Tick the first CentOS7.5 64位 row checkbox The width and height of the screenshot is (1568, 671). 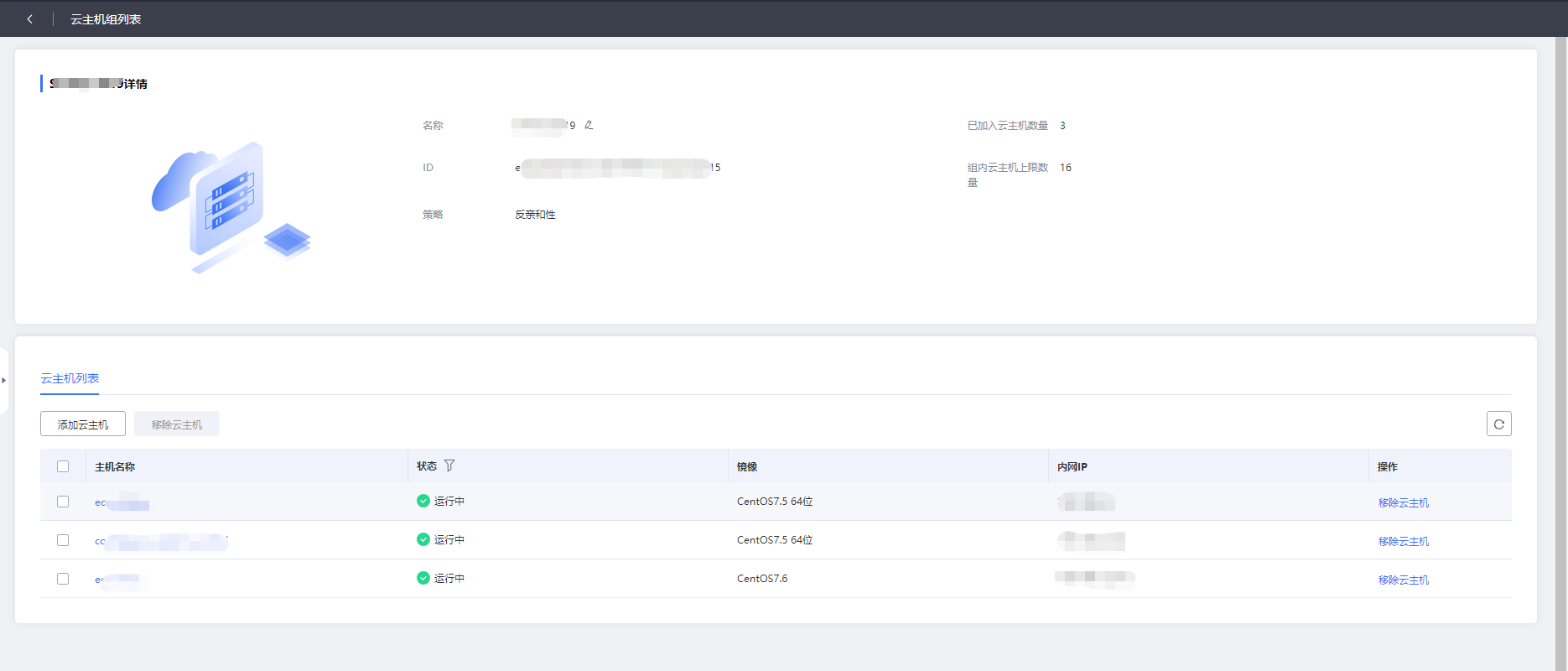coord(63,502)
